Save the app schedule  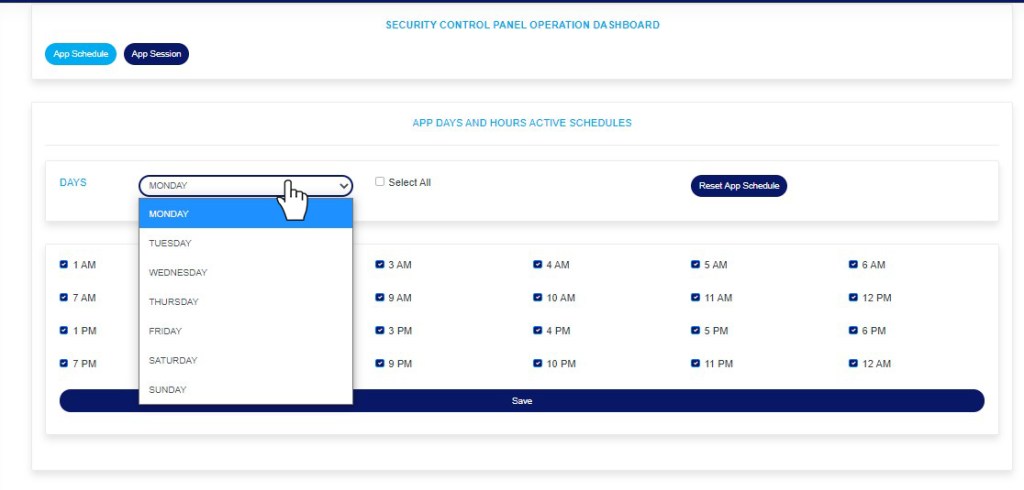tap(521, 401)
